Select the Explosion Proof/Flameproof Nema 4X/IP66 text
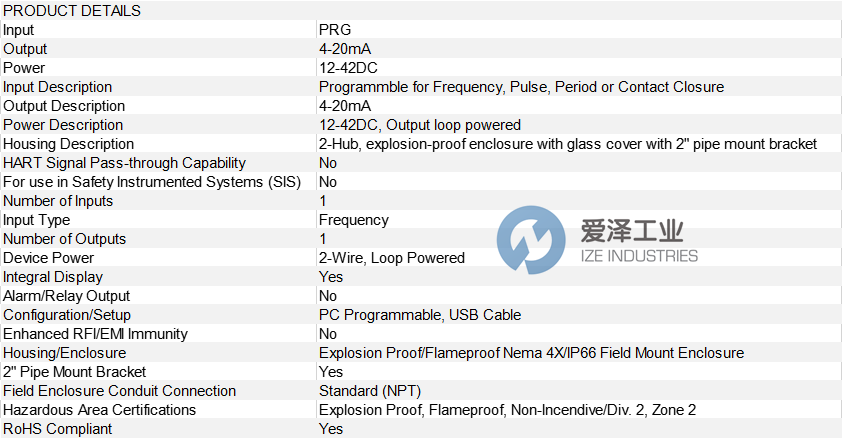This screenshot has height=438, width=842. [531, 353]
